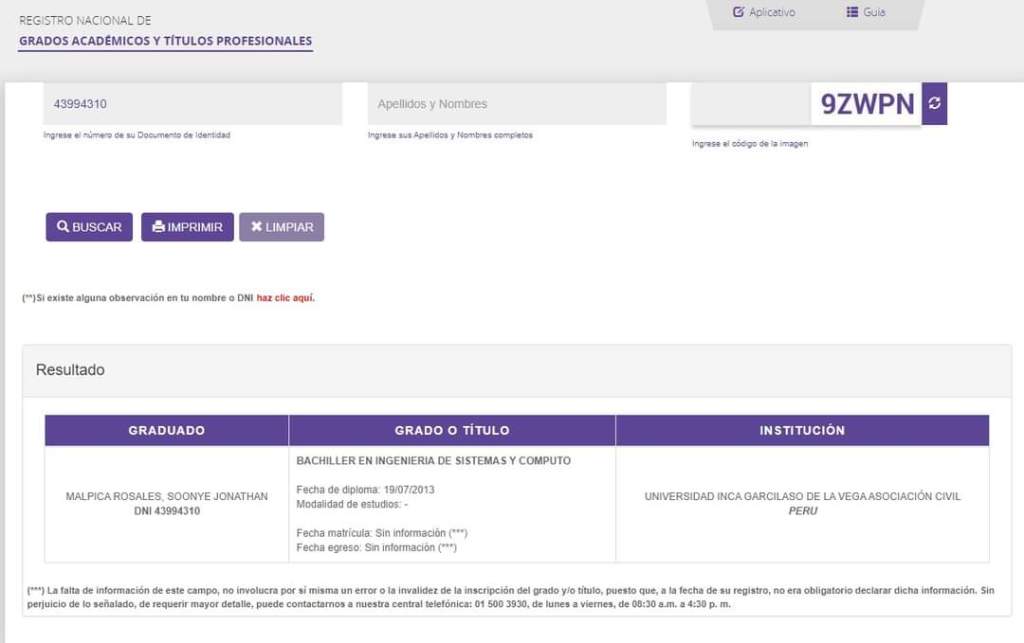The width and height of the screenshot is (1024, 643).
Task: Click the MALPICA ROSALES graduate name cell
Action: [166, 496]
